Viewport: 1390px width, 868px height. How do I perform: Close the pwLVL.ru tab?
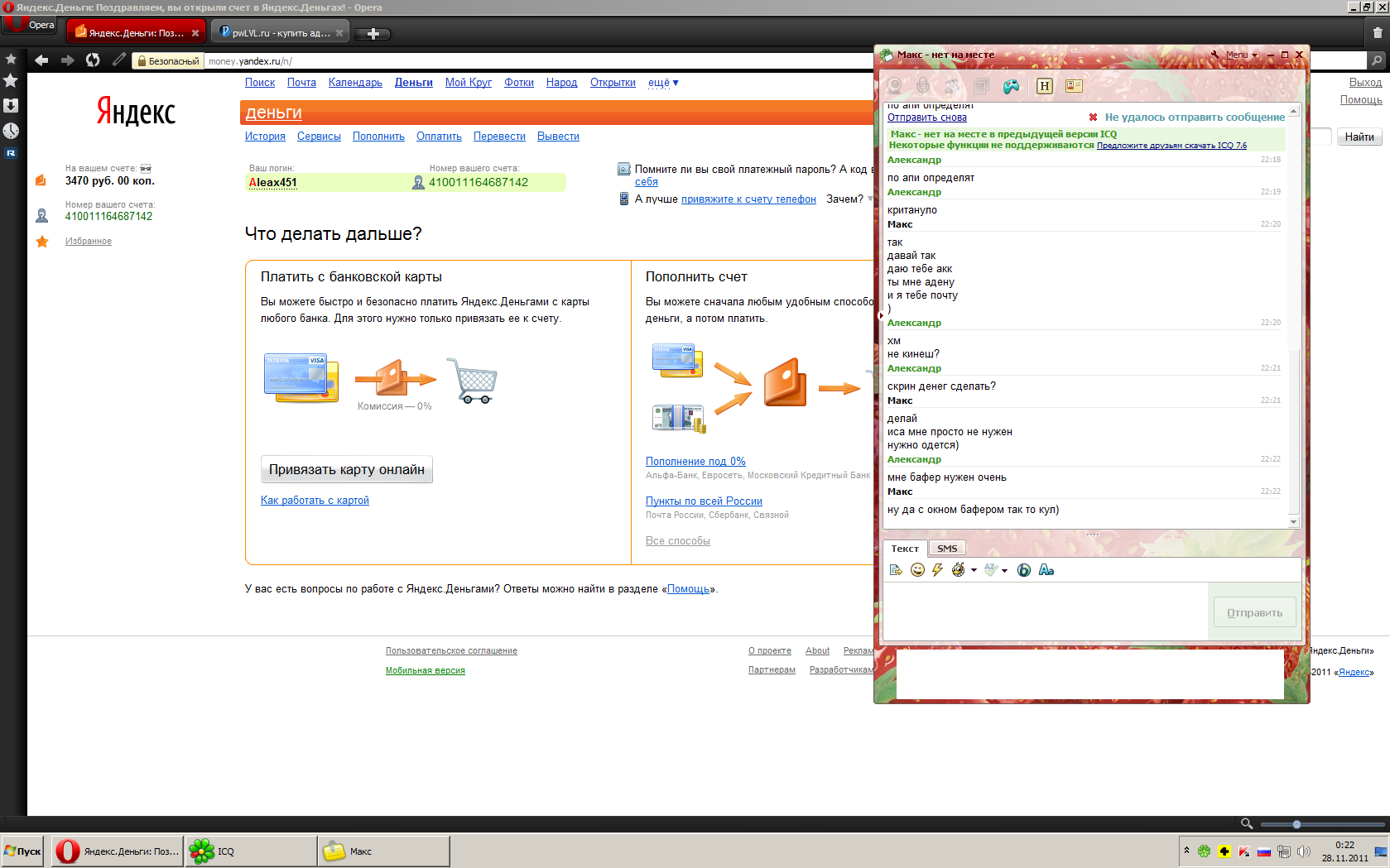point(339,34)
